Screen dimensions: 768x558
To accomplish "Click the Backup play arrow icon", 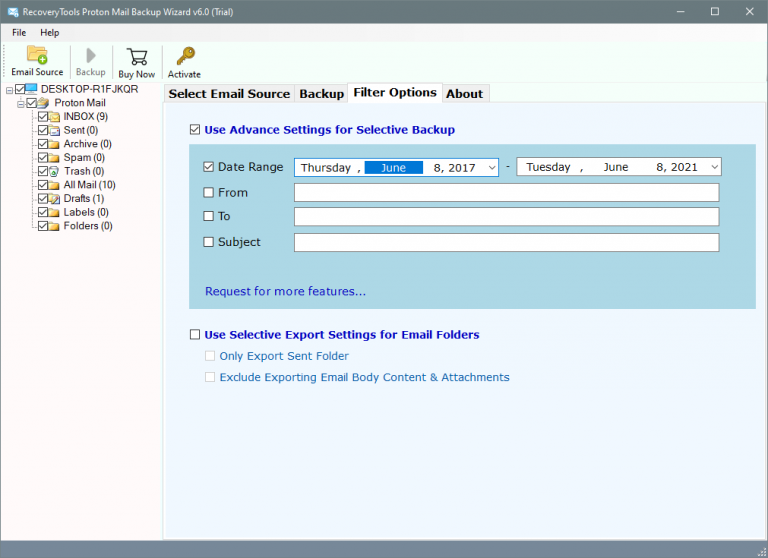I will pyautogui.click(x=91, y=55).
